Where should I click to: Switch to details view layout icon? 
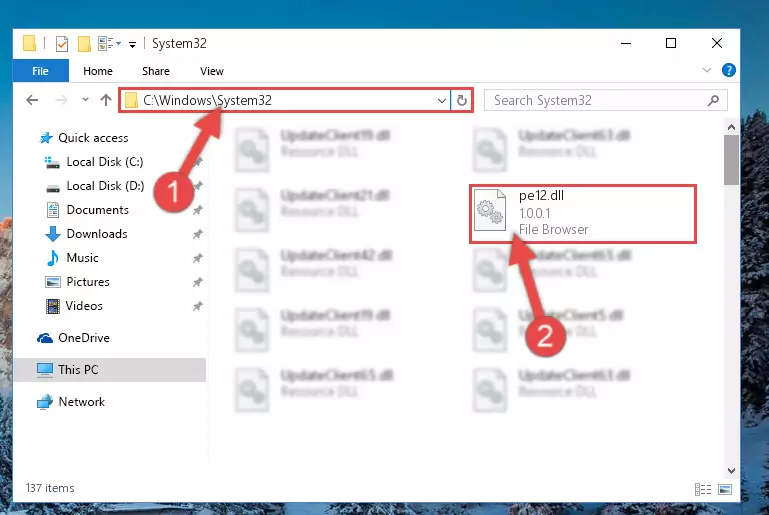coord(702,489)
